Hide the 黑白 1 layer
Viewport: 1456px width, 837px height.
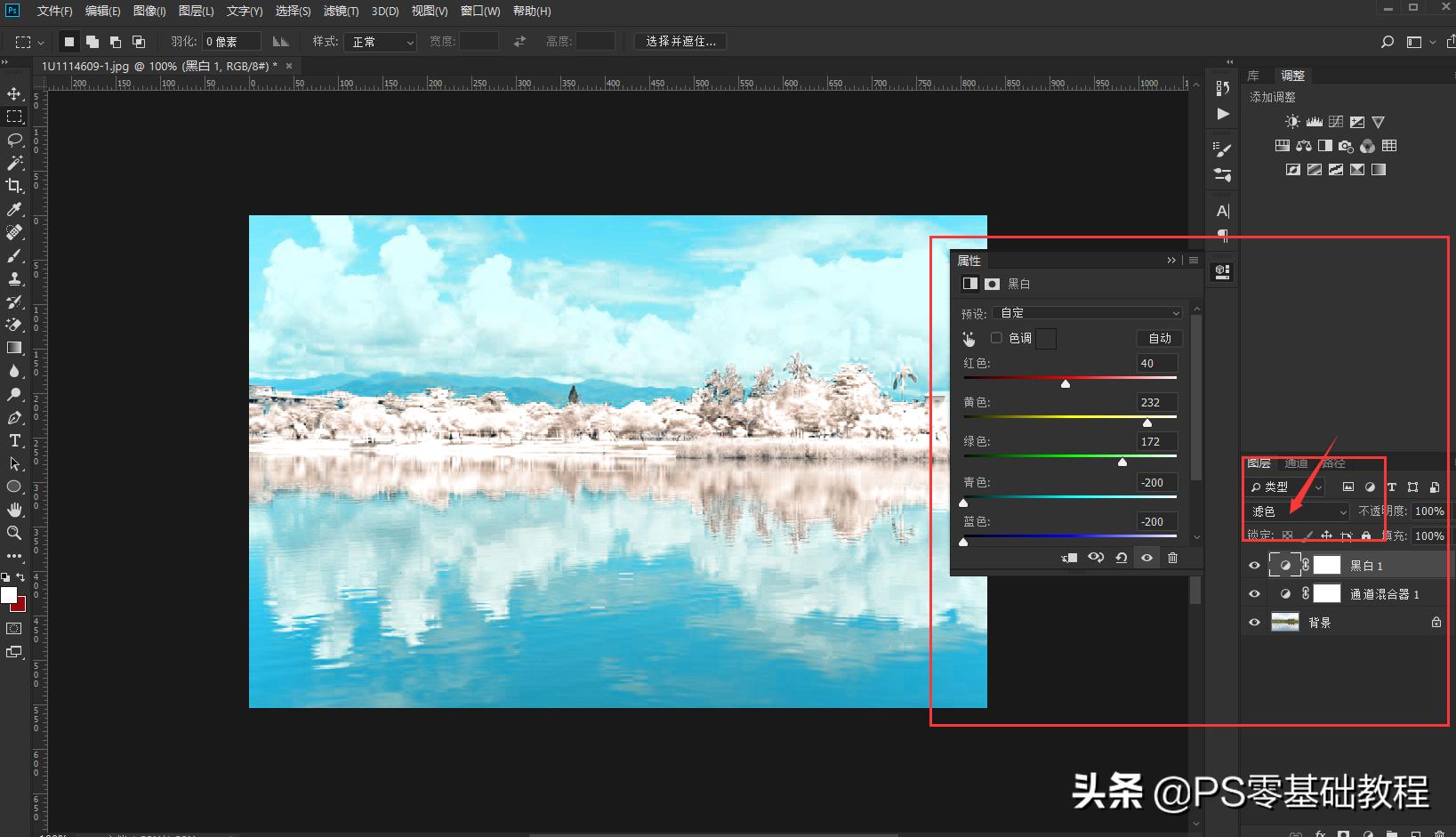tap(1254, 566)
